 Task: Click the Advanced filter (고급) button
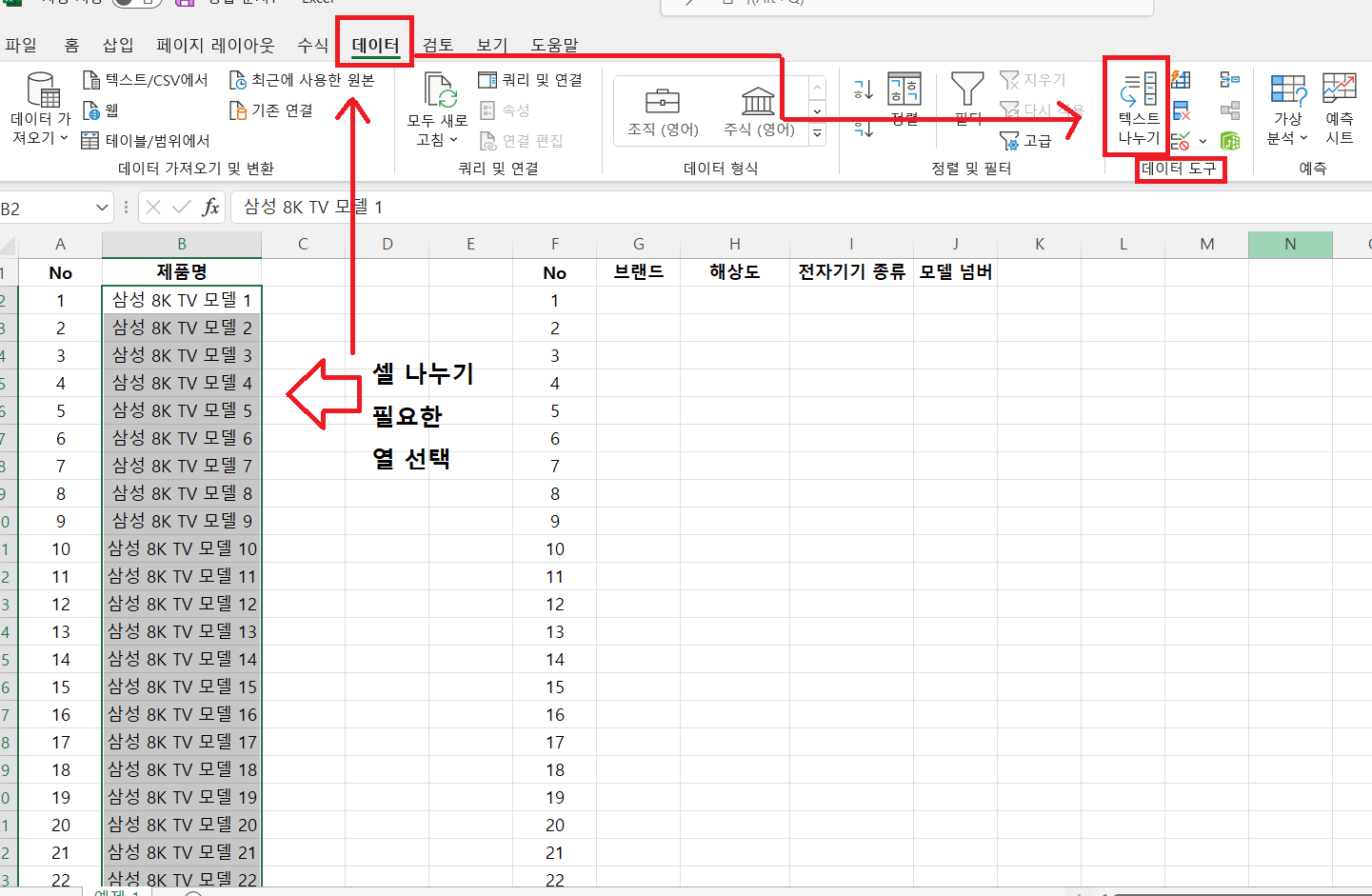[x=1025, y=141]
